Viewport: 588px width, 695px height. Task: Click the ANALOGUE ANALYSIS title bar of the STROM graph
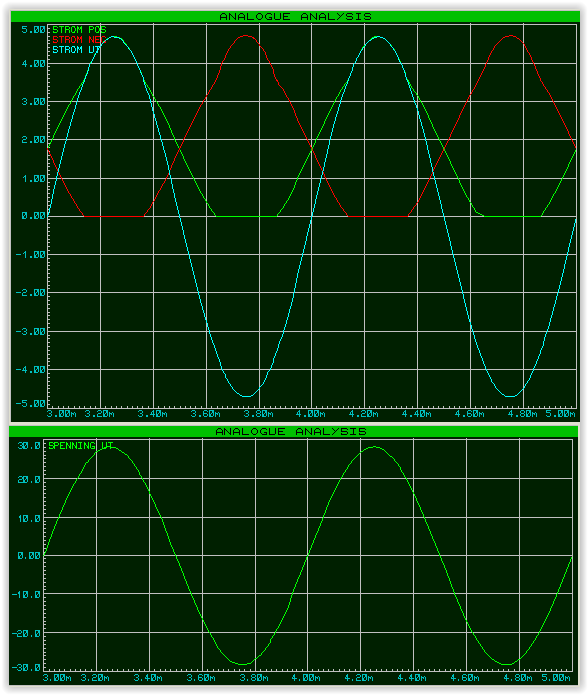click(295, 16)
